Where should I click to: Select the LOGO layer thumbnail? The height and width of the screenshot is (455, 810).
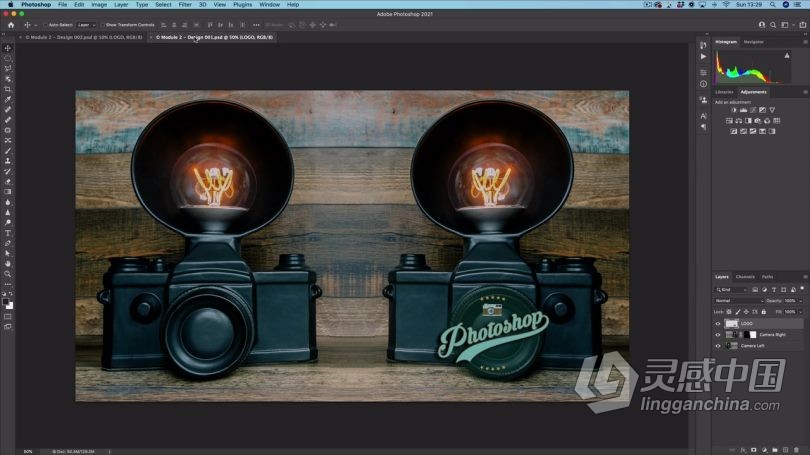point(731,324)
